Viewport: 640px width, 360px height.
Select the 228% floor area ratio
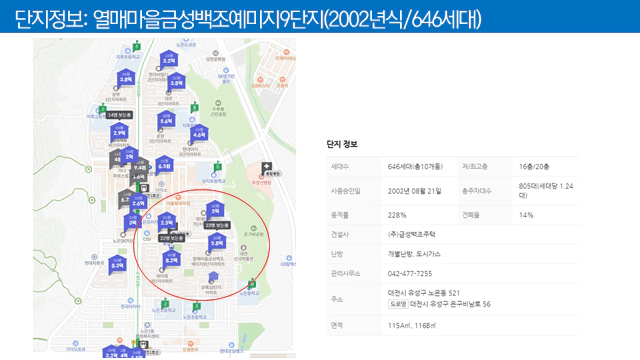tap(397, 215)
